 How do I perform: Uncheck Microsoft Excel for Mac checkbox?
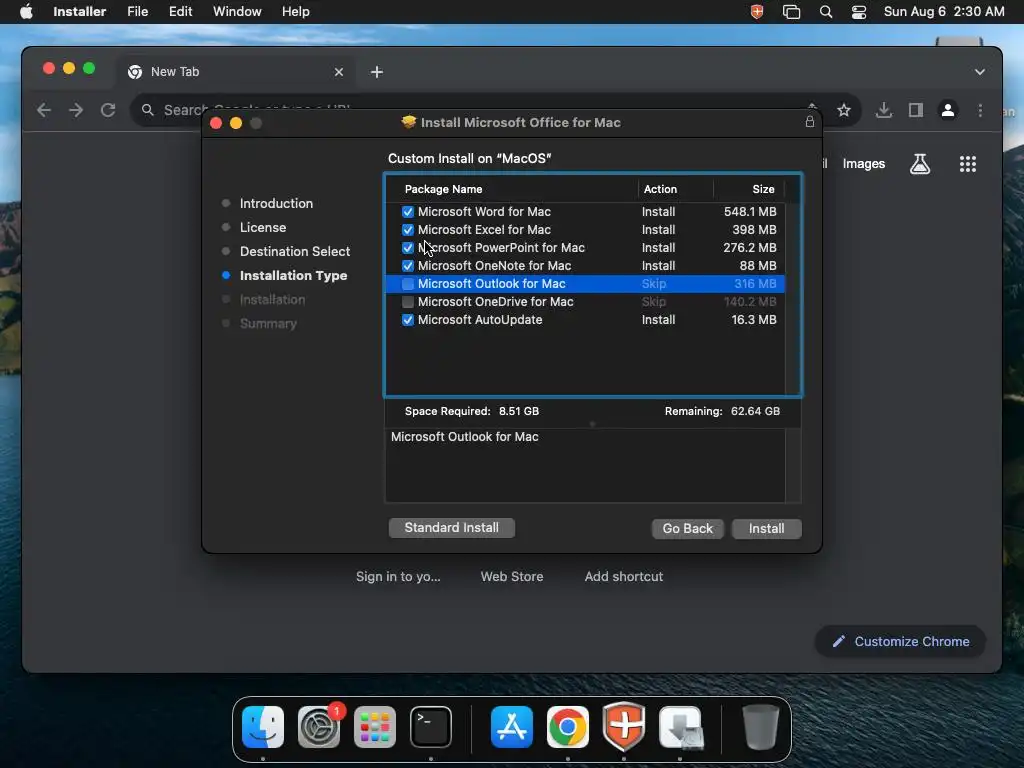point(408,230)
